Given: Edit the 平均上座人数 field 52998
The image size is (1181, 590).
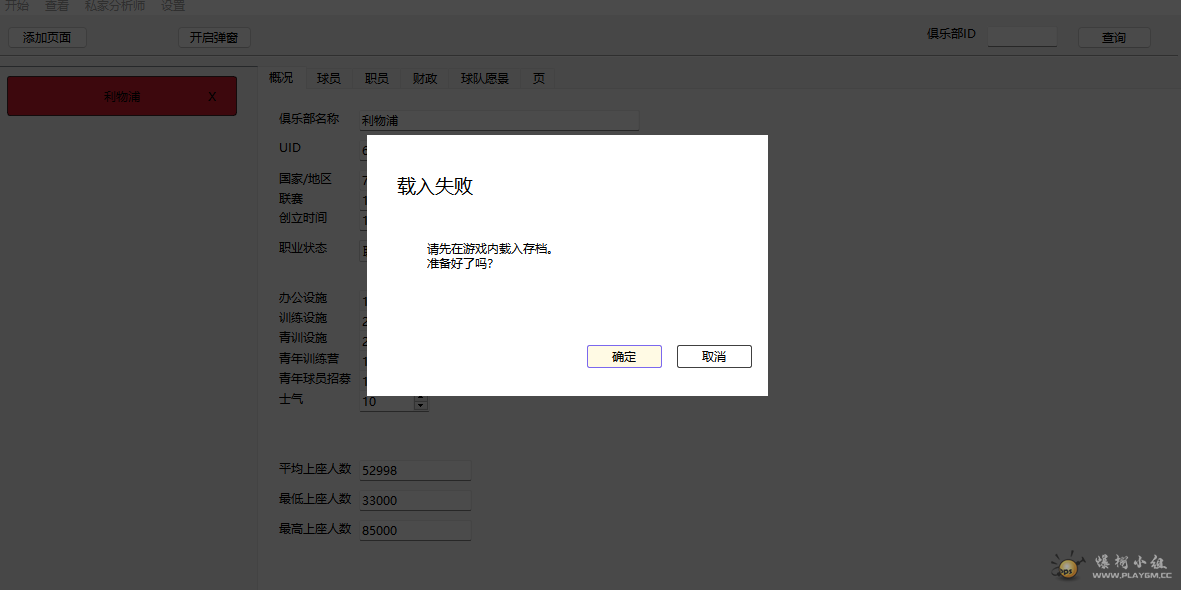Looking at the screenshot, I should [x=415, y=470].
